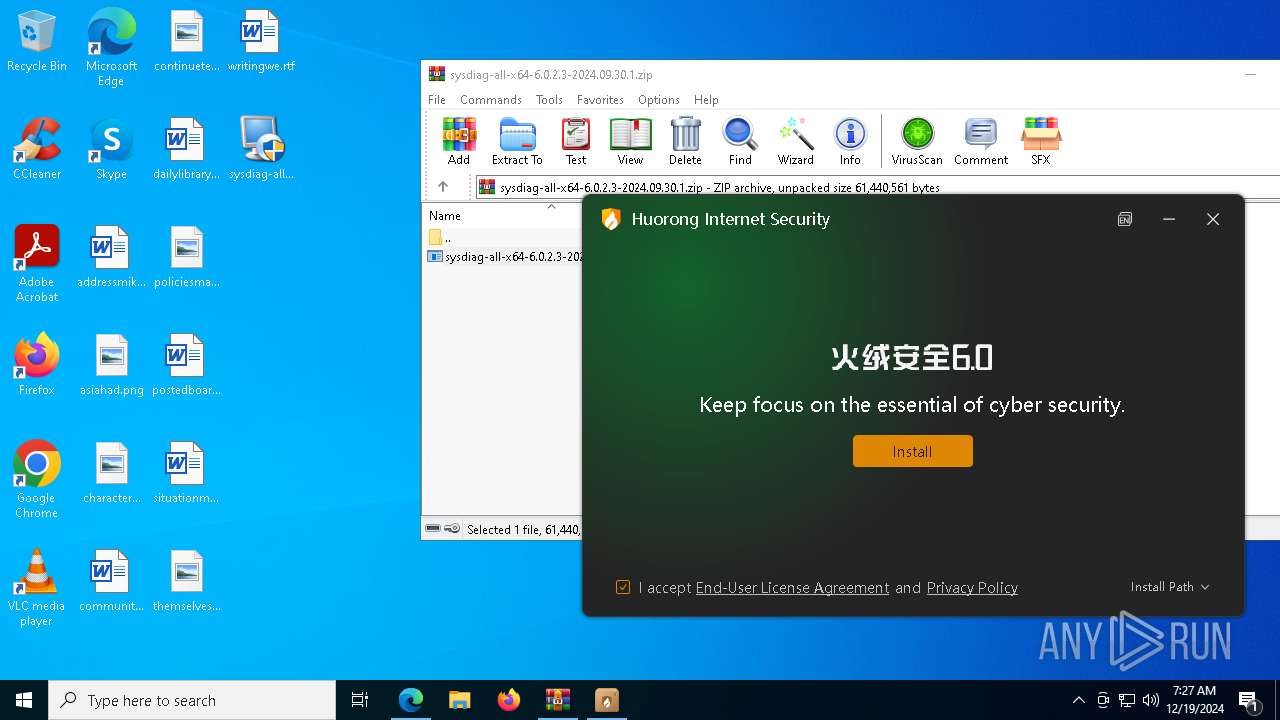This screenshot has height=720, width=1280.
Task: Run VirusScan from WinRAR toolbar
Action: [x=917, y=141]
